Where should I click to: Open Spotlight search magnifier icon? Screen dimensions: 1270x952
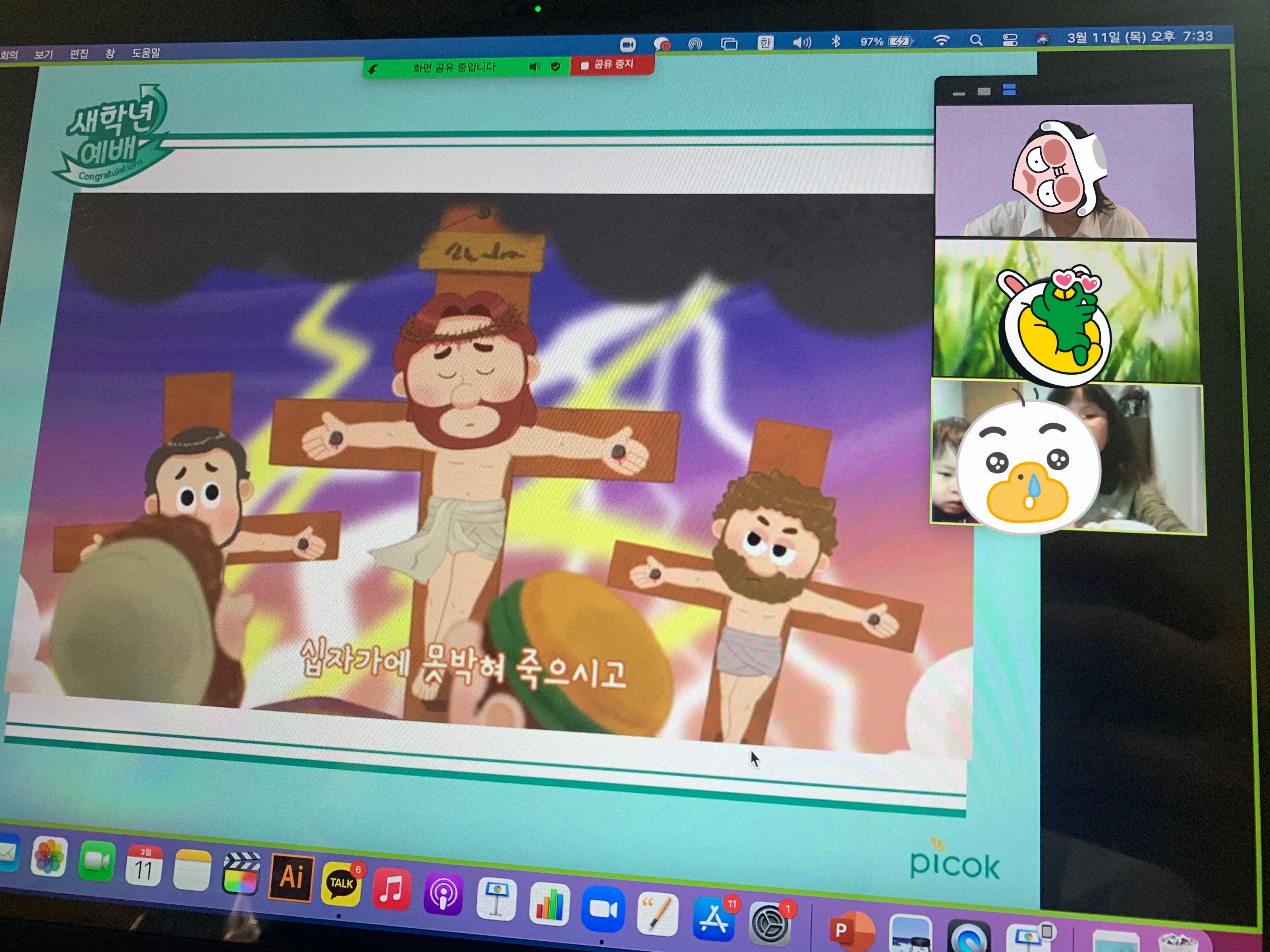[975, 40]
